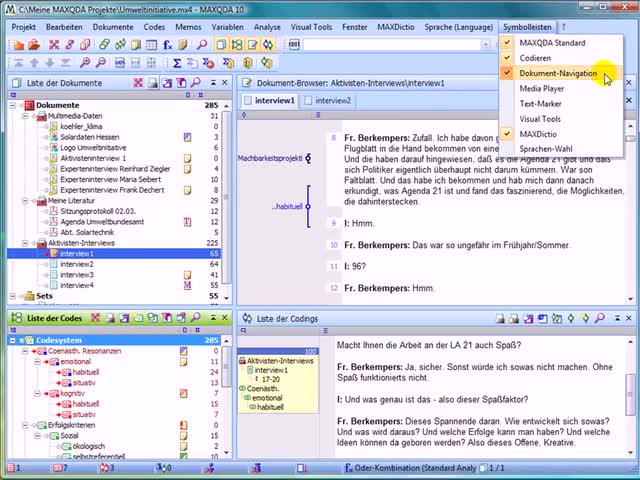Click the lexical search magnifier in main toolbar

(202, 44)
